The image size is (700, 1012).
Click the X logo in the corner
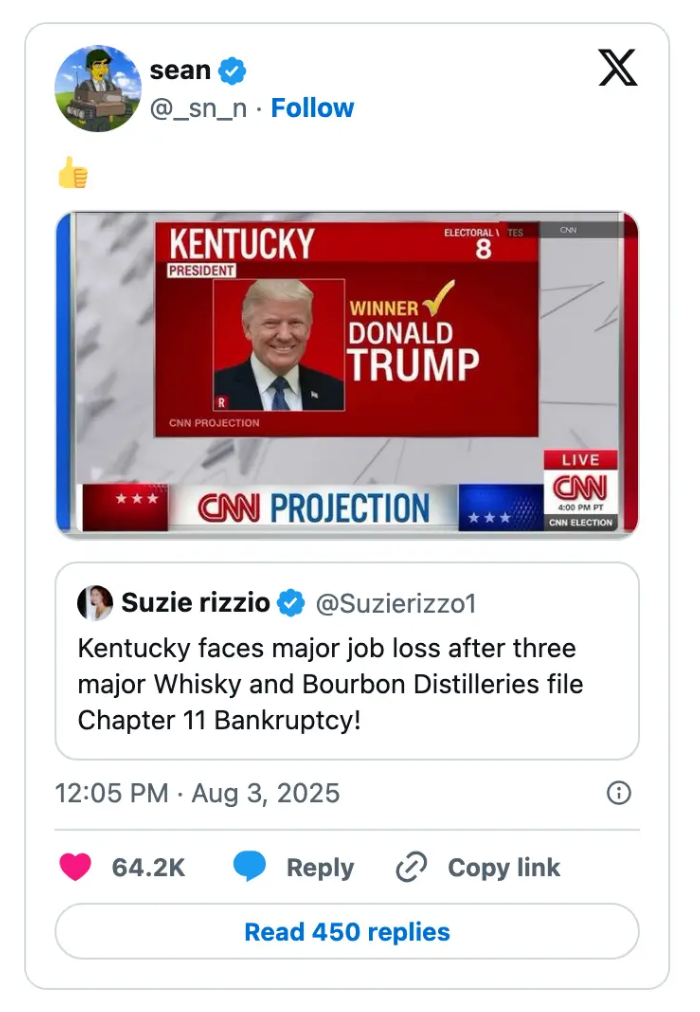(x=618, y=68)
